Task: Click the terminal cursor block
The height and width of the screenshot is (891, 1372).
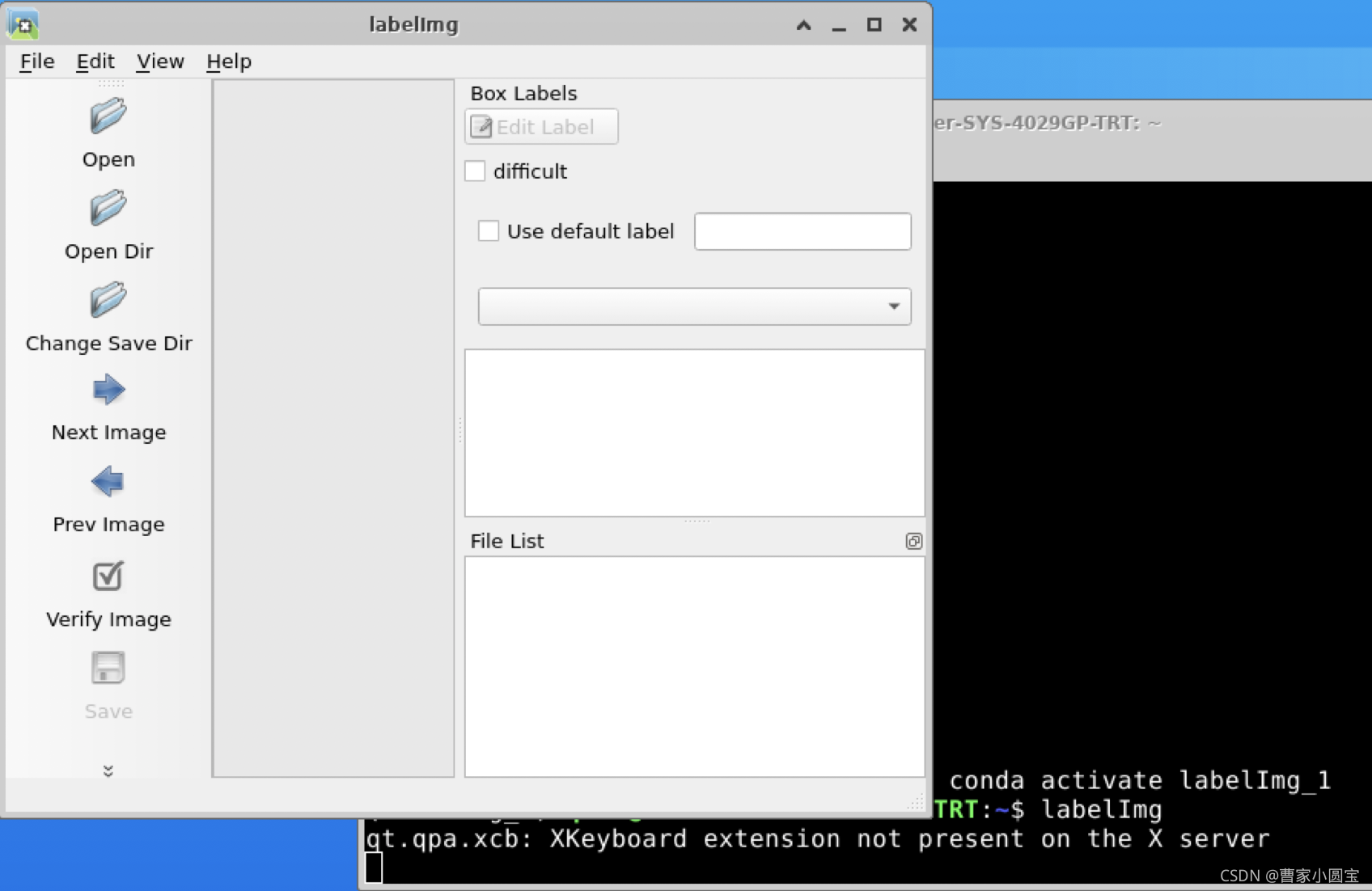Action: point(374,868)
